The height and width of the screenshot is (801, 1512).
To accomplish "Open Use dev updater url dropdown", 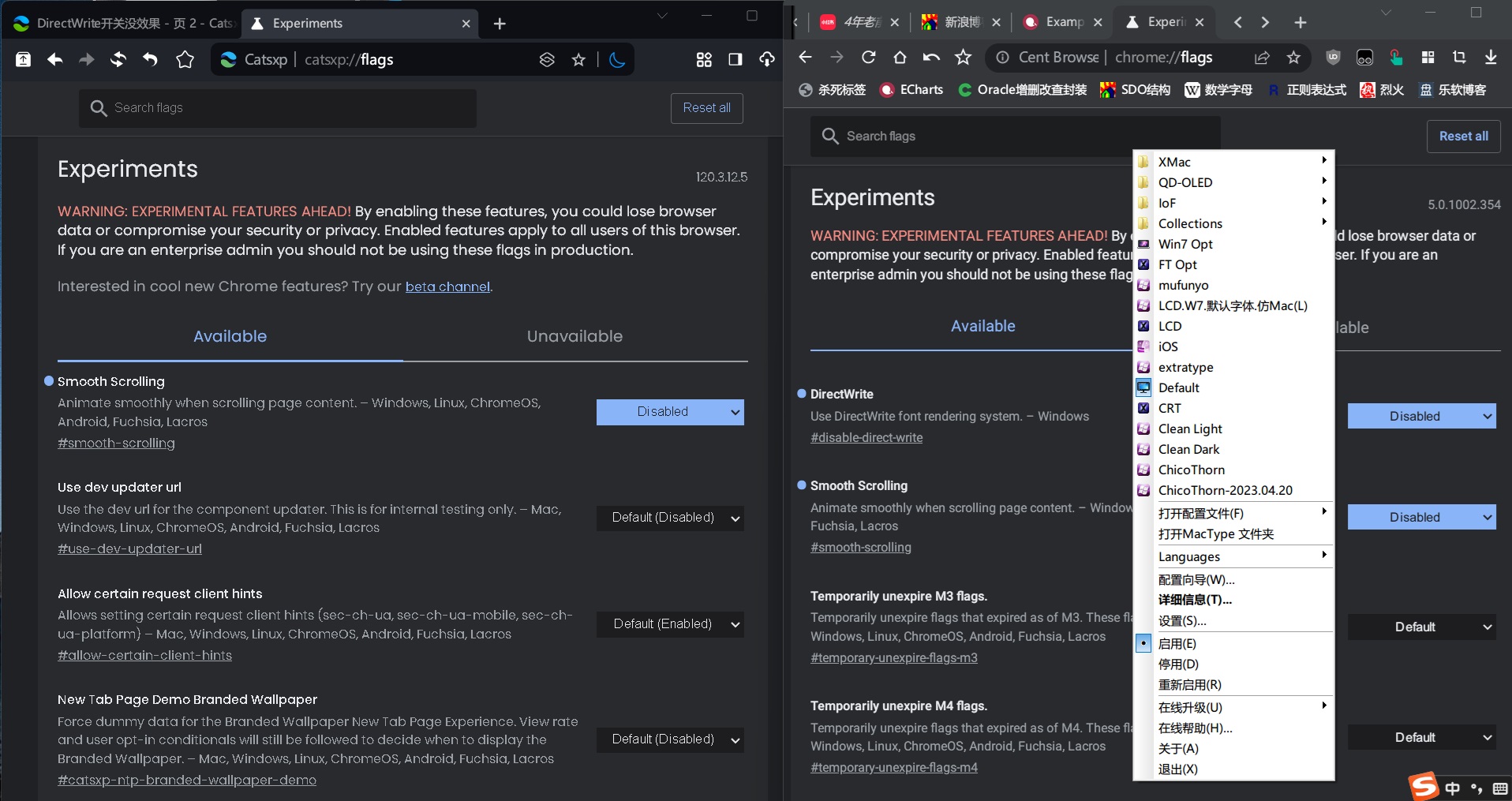I will [x=670, y=518].
